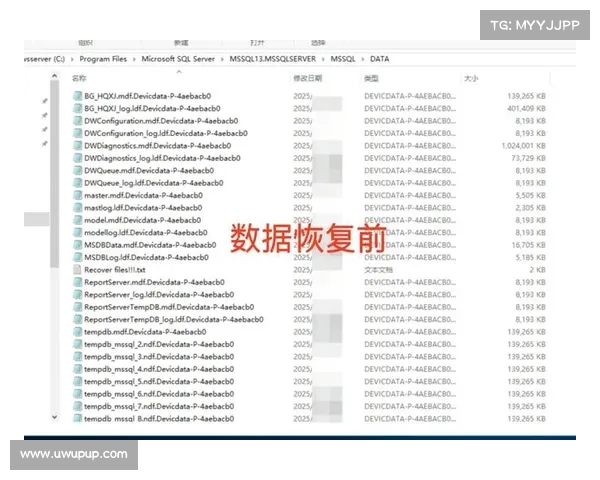Click icon of DWQueue.mdf file
The width and height of the screenshot is (600, 480).
point(78,170)
